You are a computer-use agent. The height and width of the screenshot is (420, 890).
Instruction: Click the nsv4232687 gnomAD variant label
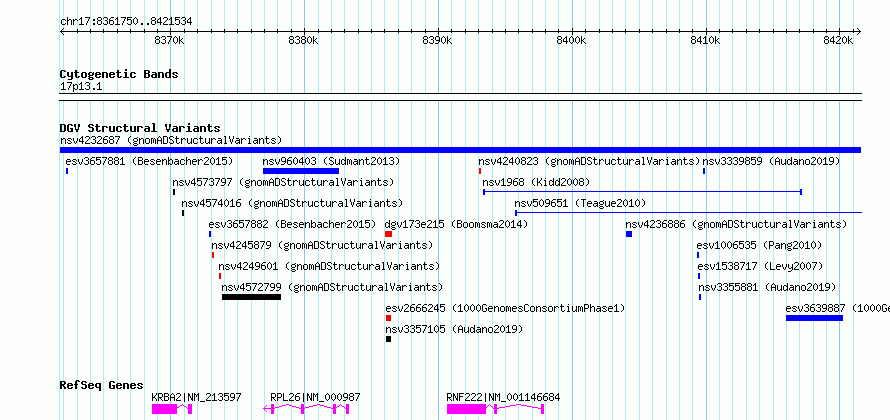(x=171, y=140)
